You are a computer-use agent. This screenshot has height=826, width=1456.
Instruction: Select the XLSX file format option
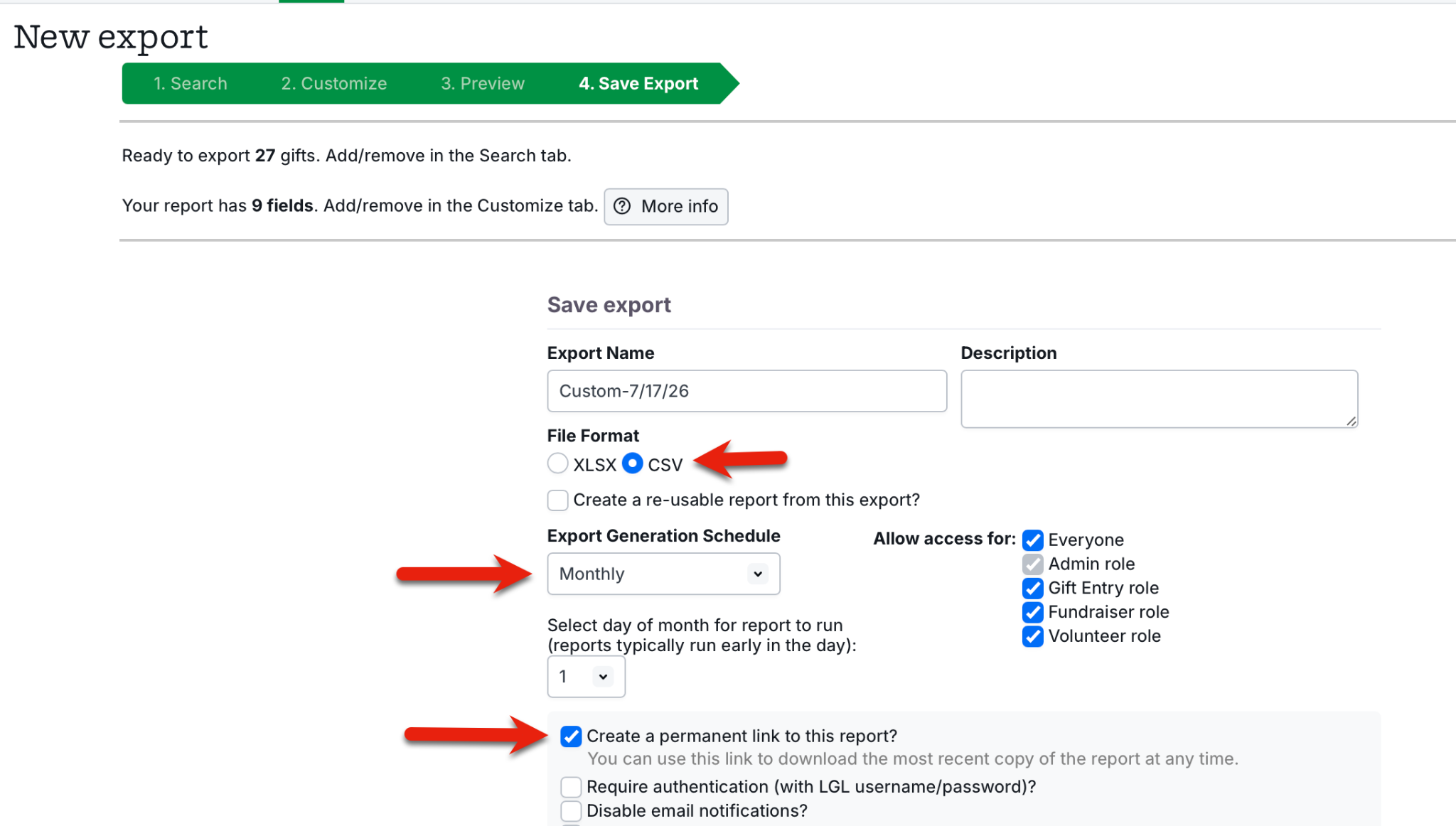click(x=558, y=463)
